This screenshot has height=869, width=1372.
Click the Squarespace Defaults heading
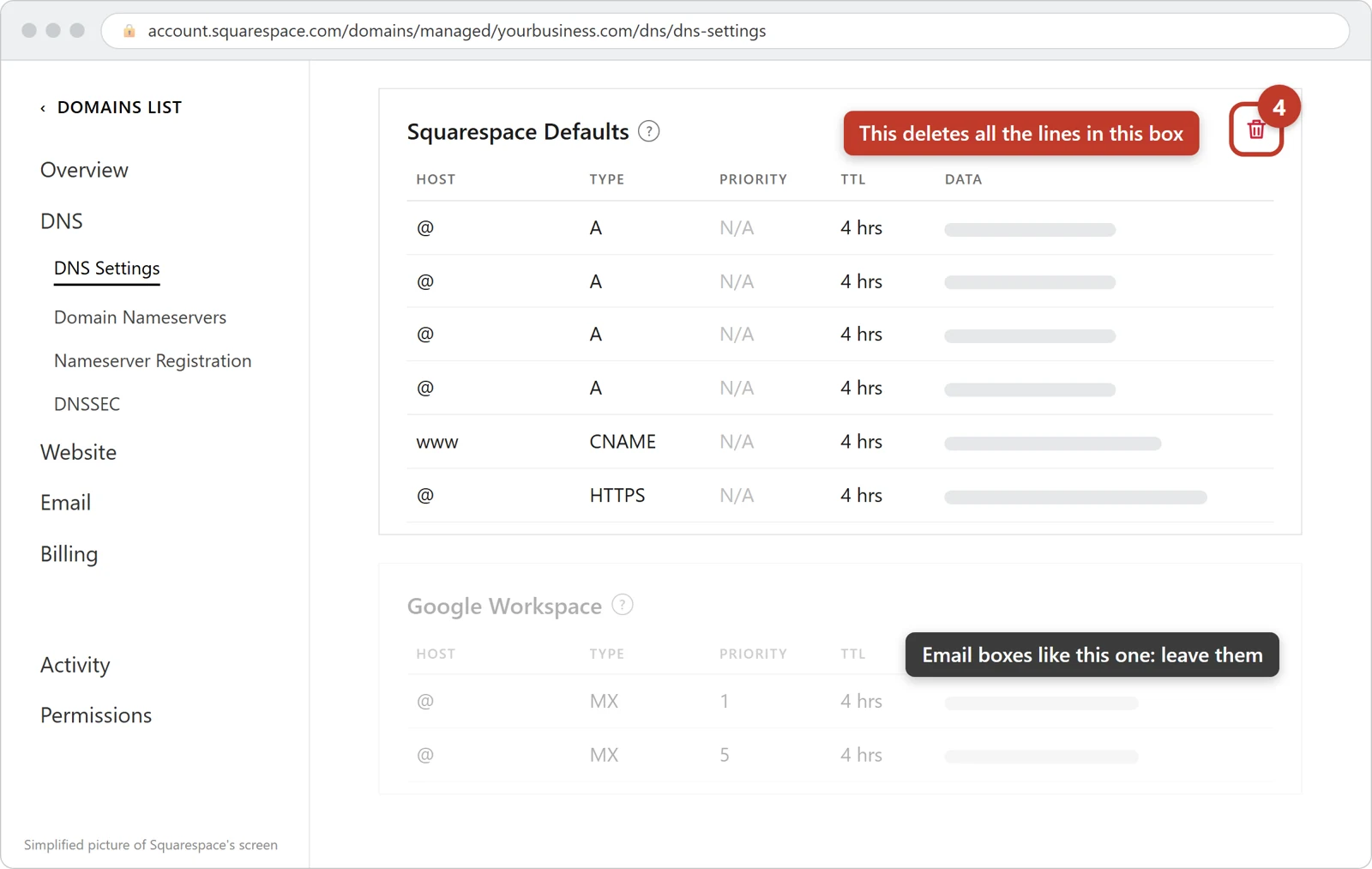[518, 132]
